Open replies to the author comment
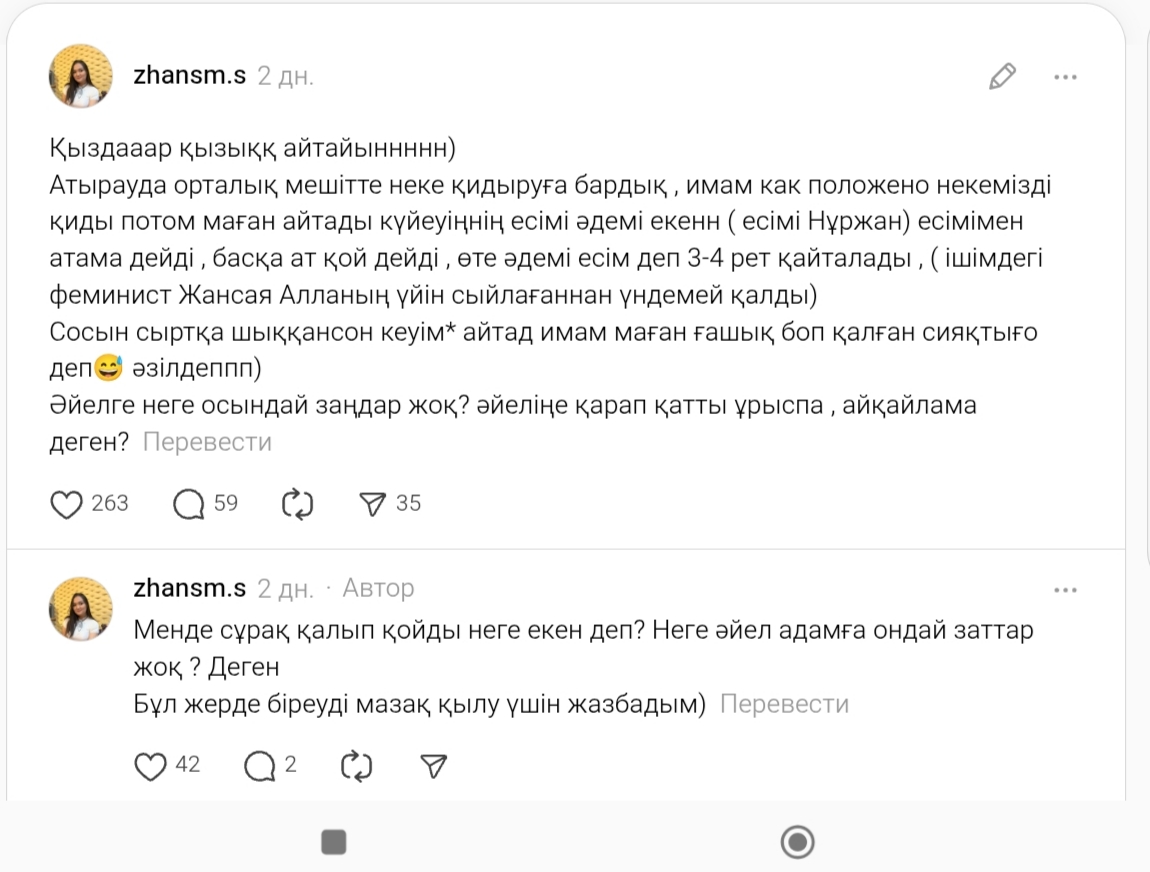This screenshot has height=872, width=1150. (x=260, y=766)
